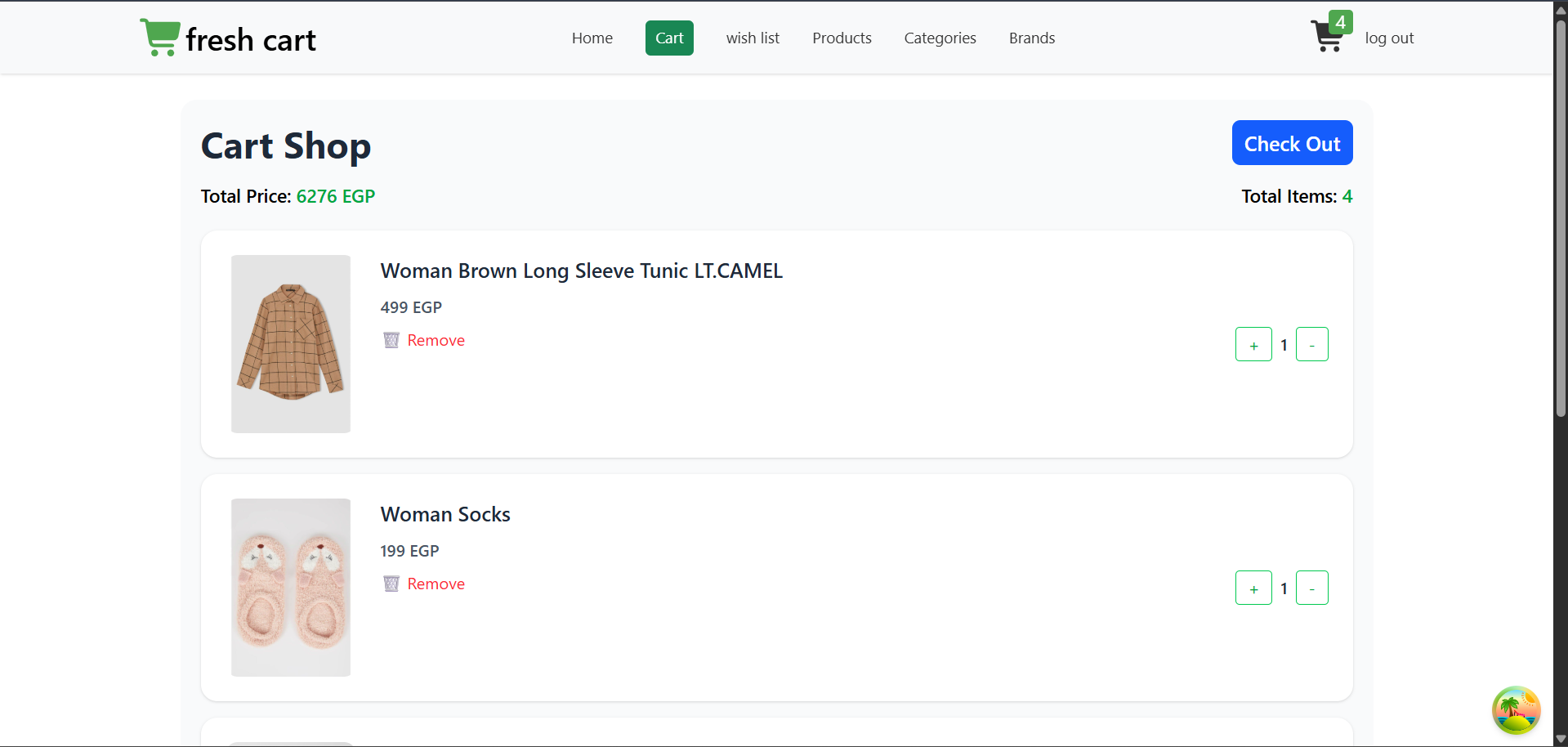
Task: Decrease quantity of Woman Brown Tunic
Action: click(1311, 344)
